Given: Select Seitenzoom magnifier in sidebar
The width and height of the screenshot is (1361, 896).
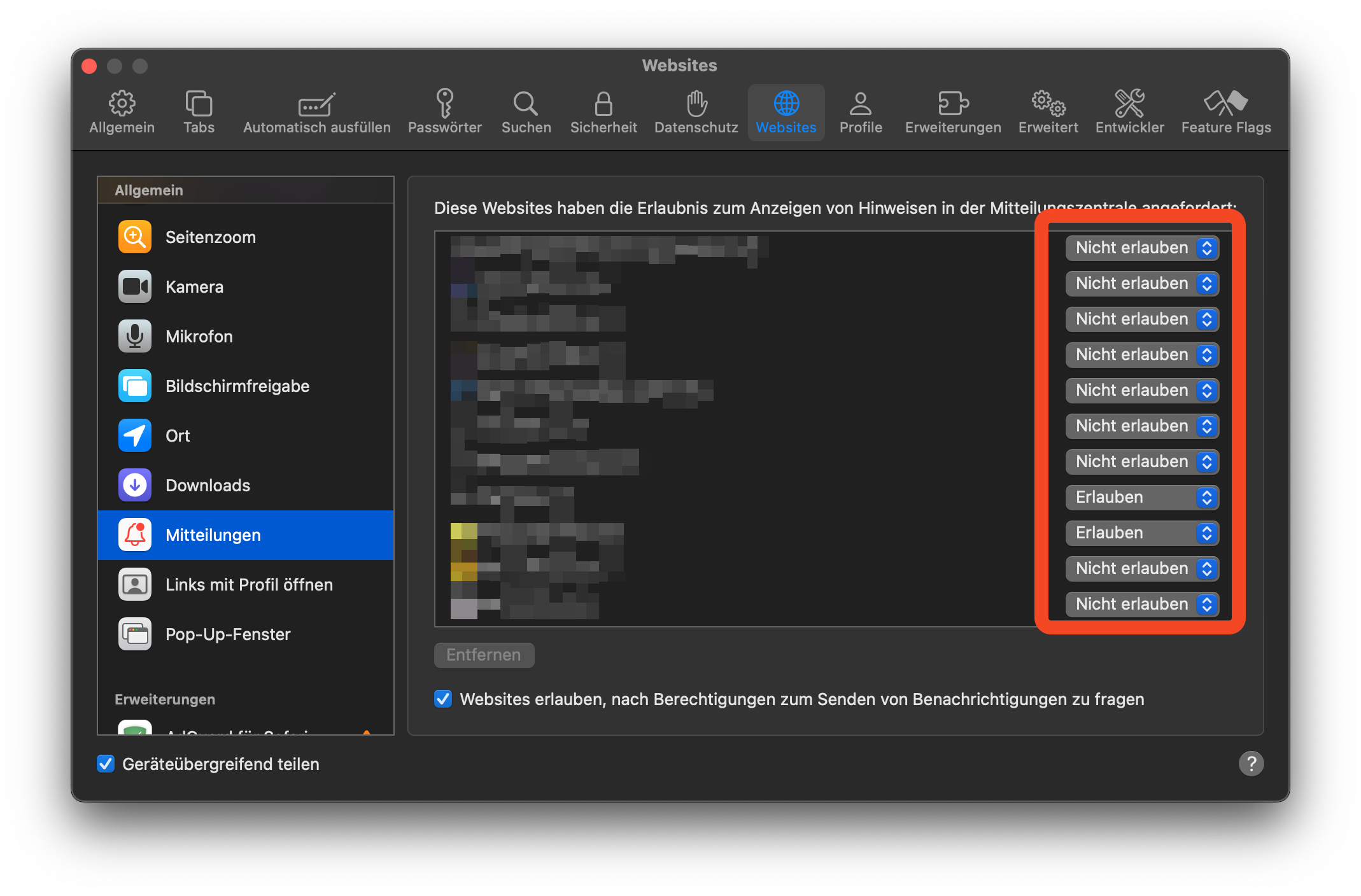Looking at the screenshot, I should click(135, 237).
